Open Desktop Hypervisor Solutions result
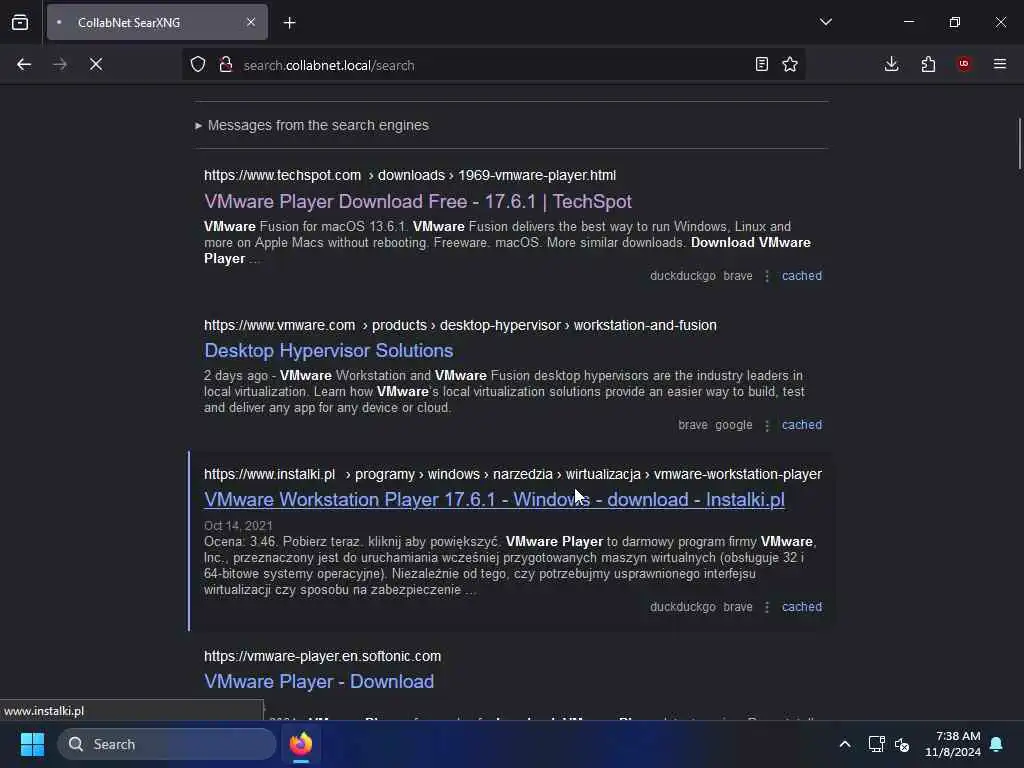The width and height of the screenshot is (1024, 768). (x=328, y=351)
